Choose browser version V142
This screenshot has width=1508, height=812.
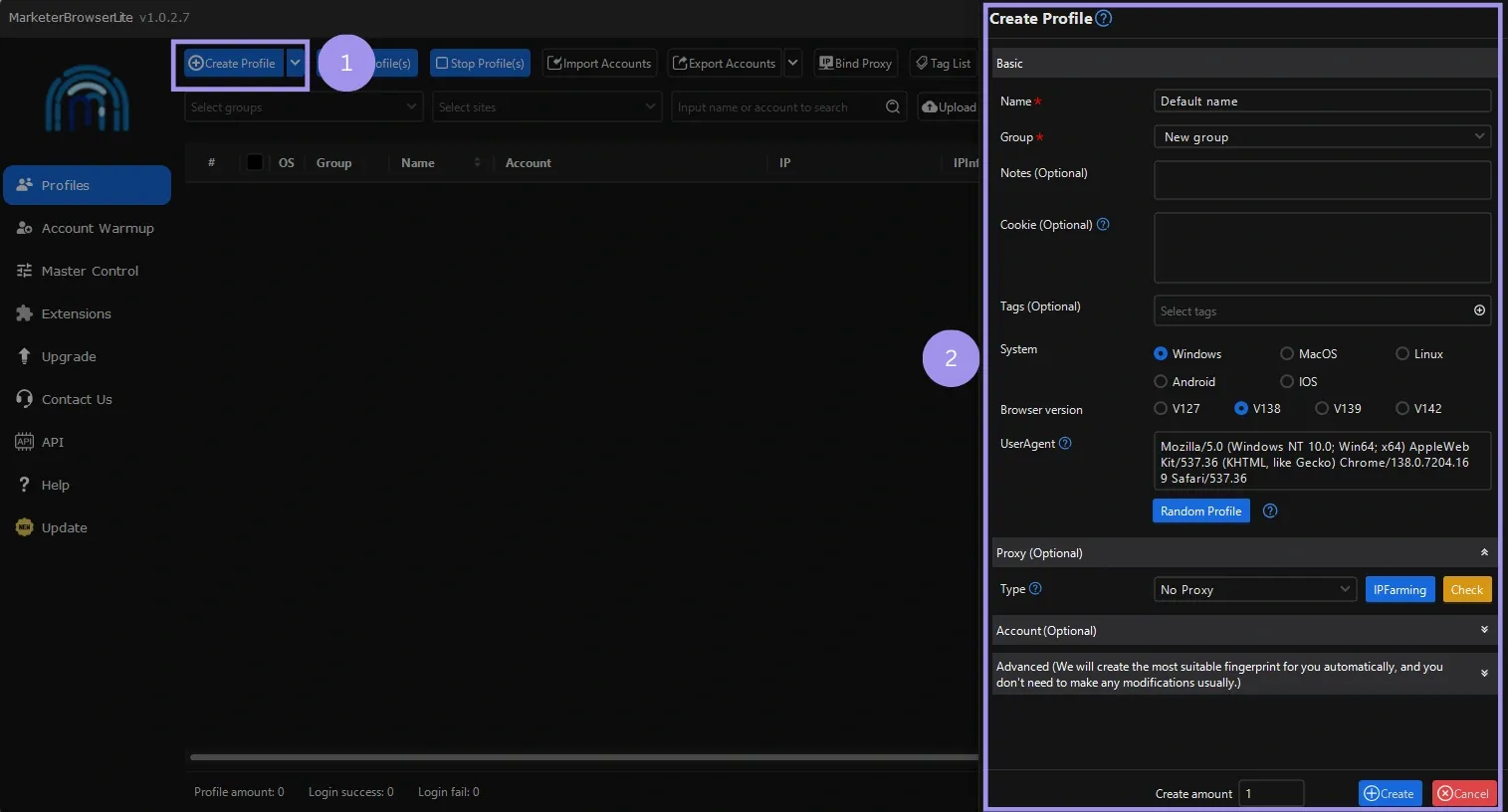[1403, 408]
